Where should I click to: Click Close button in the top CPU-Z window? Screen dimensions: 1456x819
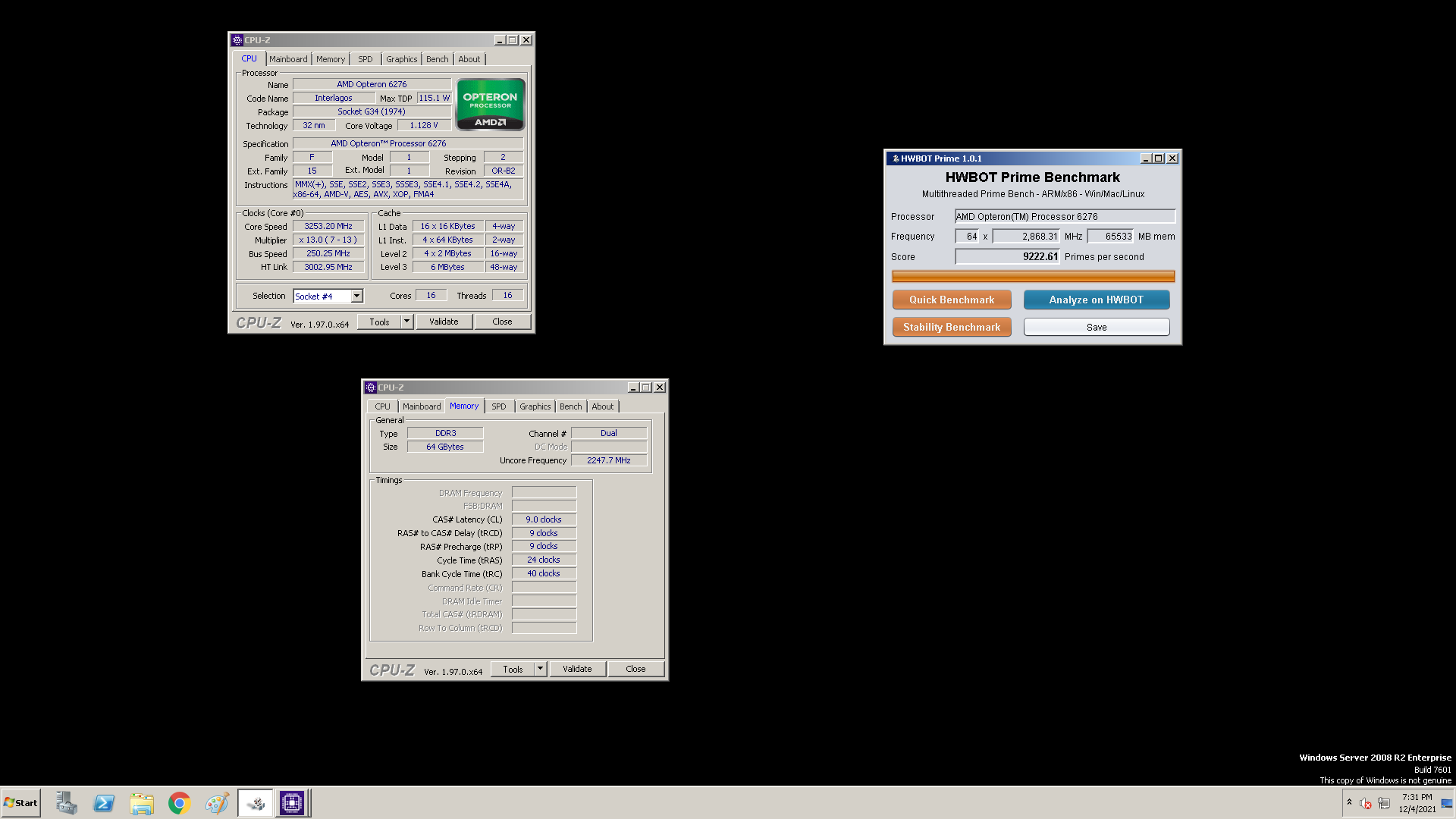(502, 322)
